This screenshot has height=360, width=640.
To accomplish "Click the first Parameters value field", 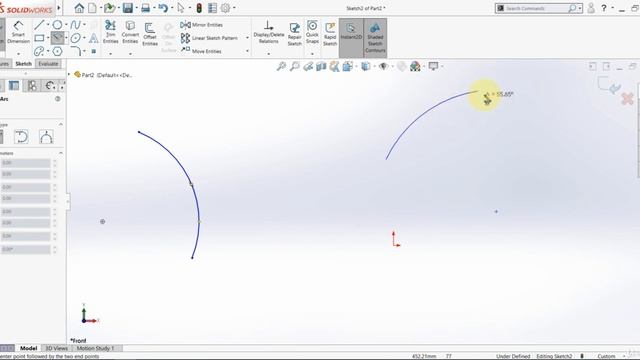I will tap(26, 163).
